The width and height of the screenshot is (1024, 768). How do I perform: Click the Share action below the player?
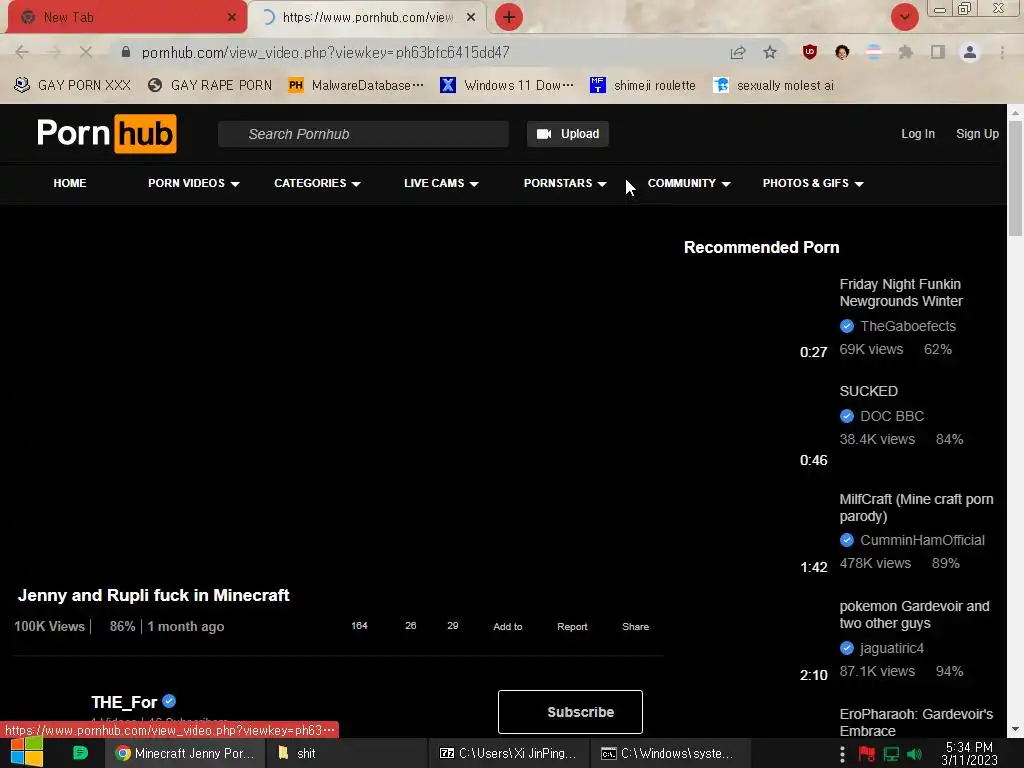point(635,626)
